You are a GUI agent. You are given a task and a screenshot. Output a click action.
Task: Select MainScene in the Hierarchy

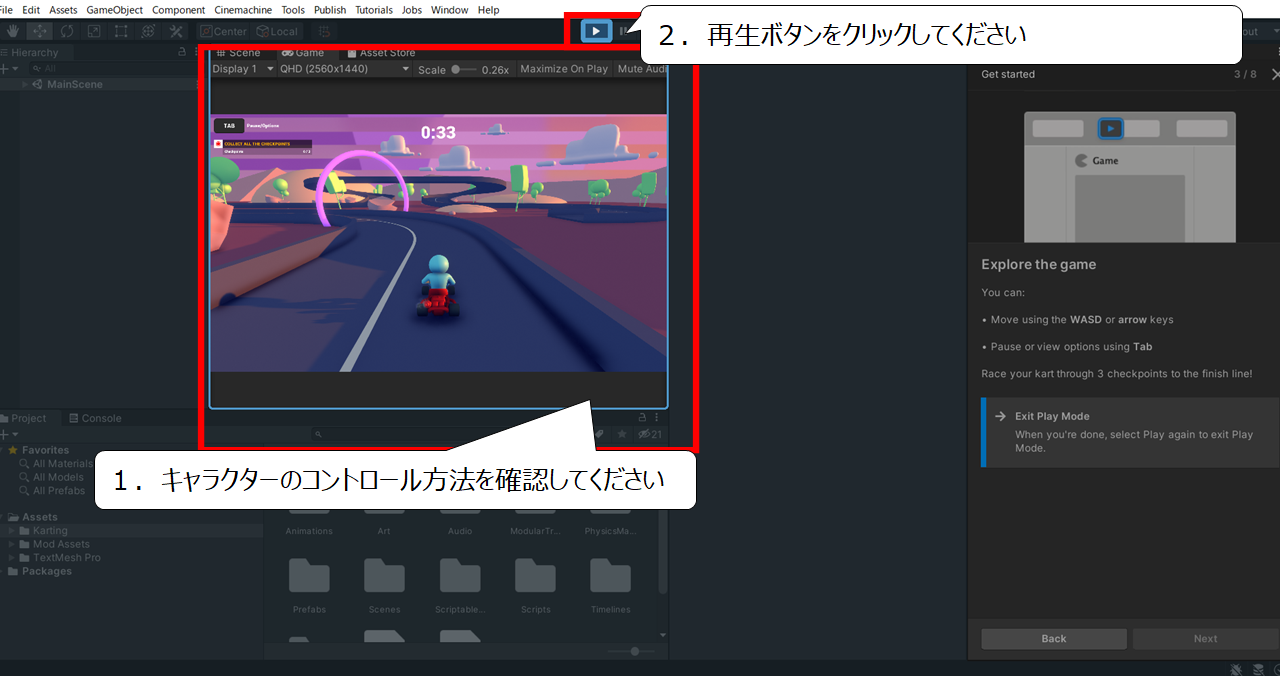pyautogui.click(x=75, y=84)
